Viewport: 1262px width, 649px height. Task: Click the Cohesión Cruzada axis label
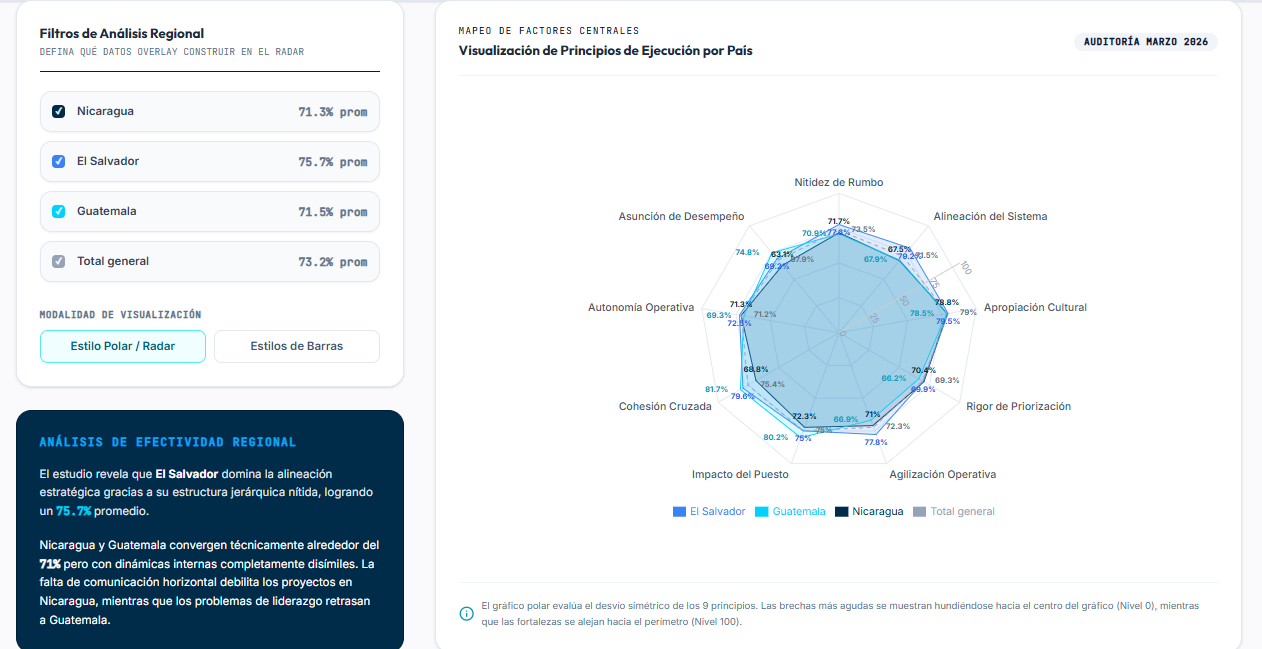(665, 406)
